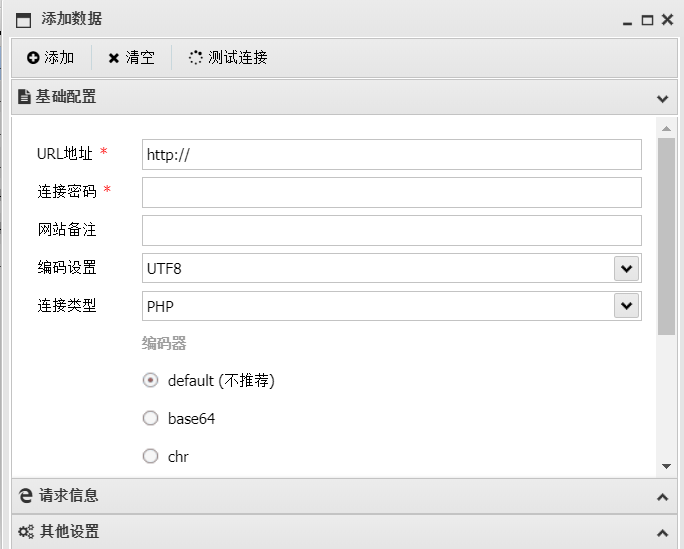Click the spinner icon for 测试连接
The width and height of the screenshot is (684, 549).
[195, 58]
